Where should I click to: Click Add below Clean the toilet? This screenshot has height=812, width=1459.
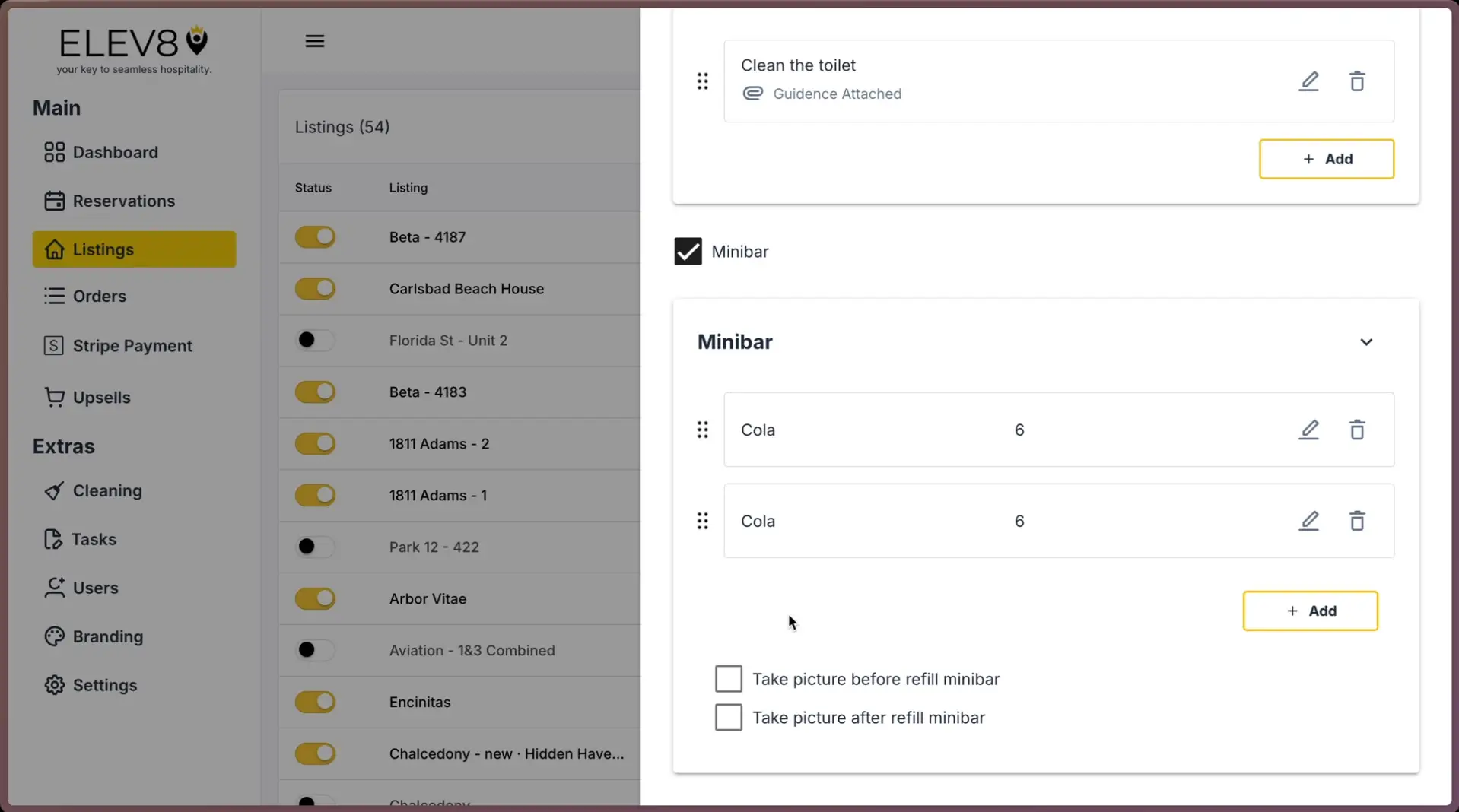(x=1326, y=159)
